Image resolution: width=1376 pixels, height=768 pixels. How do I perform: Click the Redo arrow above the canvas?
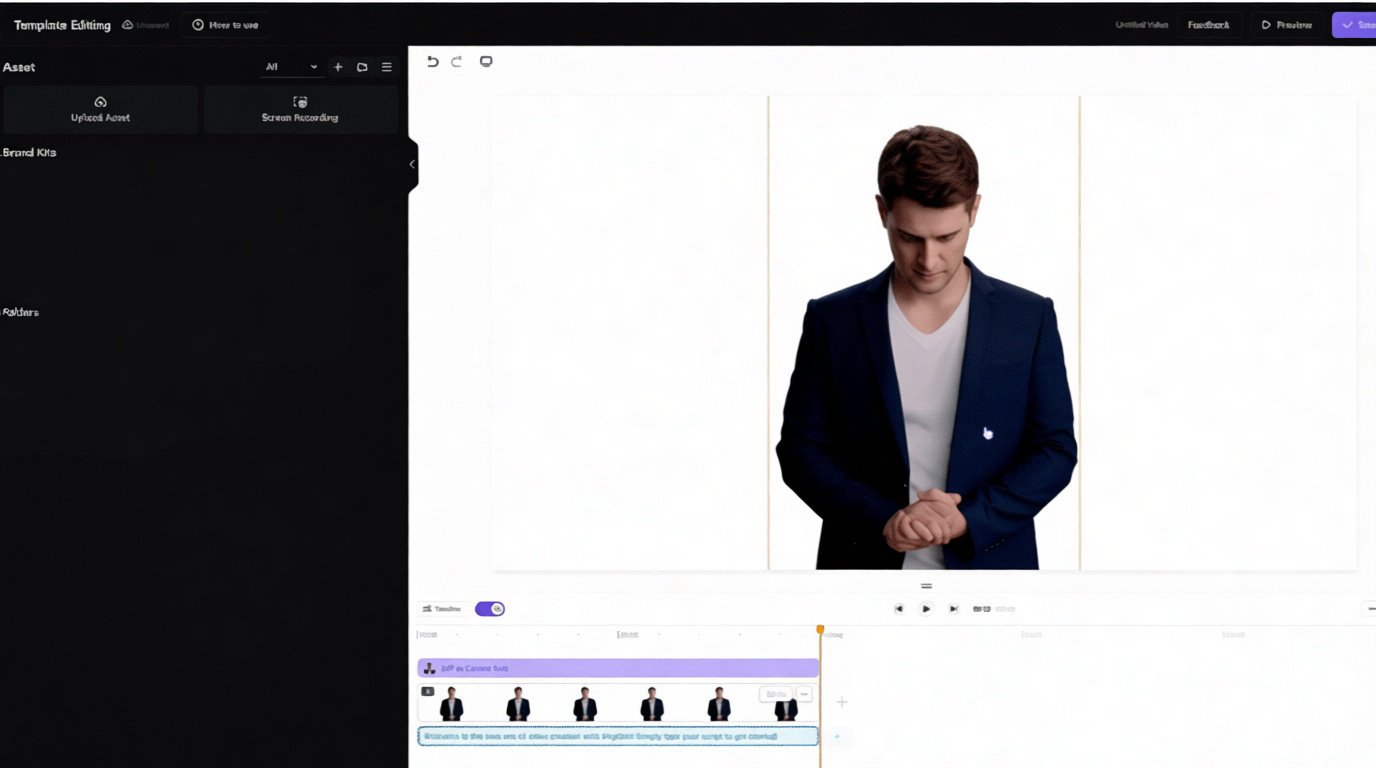[x=457, y=61]
